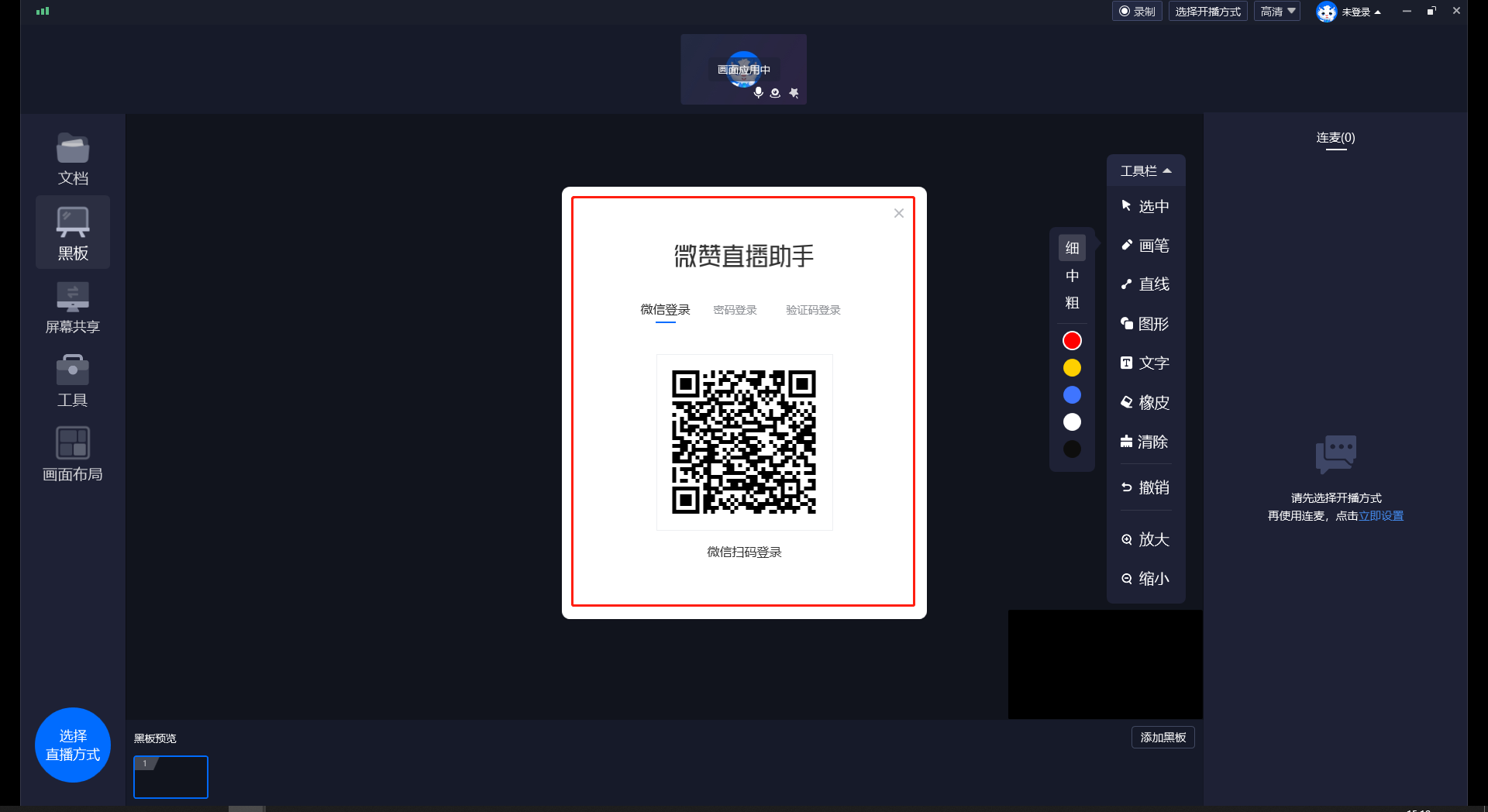Open 画面布局 layout settings
Screen dimensions: 1488x812
point(73,455)
